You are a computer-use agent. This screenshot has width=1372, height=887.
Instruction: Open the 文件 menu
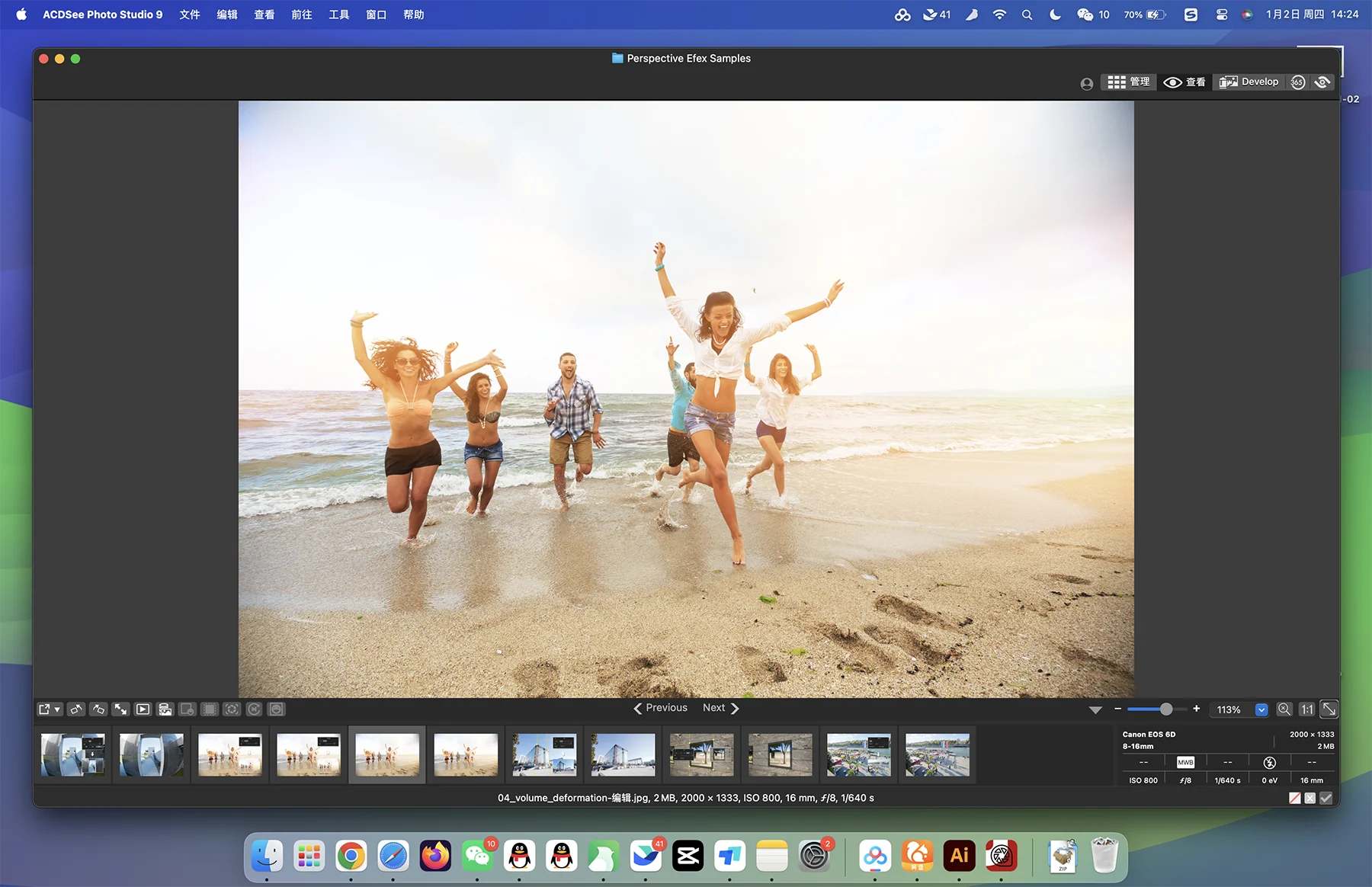[x=190, y=14]
